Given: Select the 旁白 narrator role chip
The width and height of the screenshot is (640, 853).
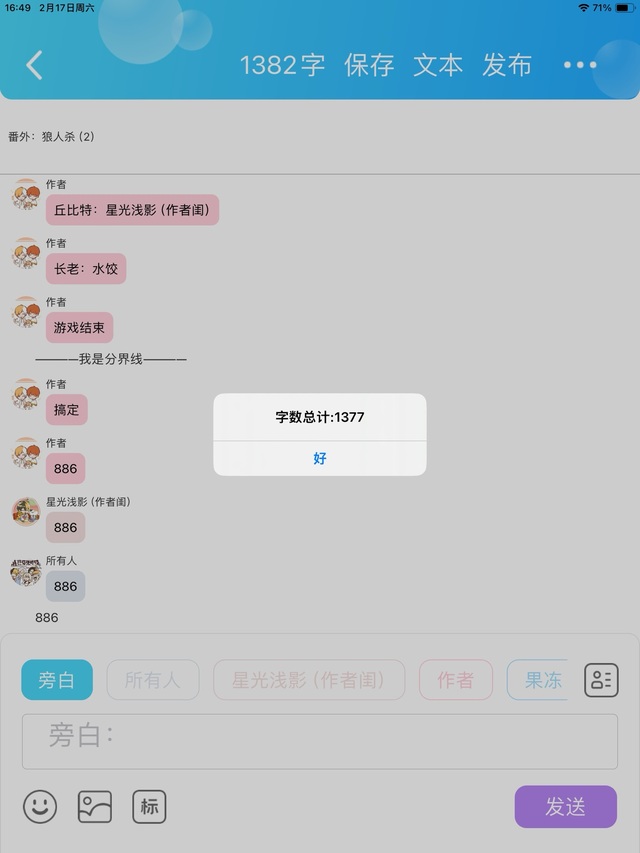Looking at the screenshot, I should [57, 680].
